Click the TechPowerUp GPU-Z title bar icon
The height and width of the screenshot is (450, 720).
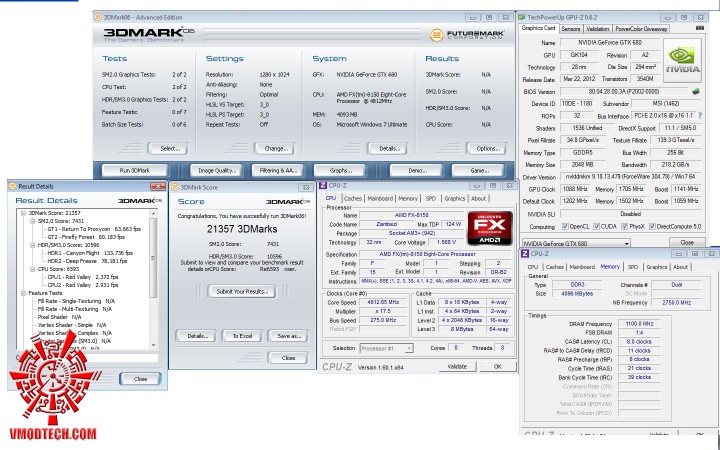522,17
